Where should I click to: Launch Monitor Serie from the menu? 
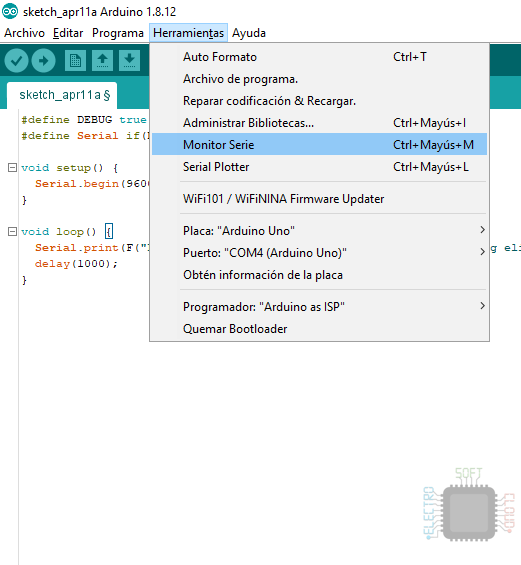coord(319,144)
